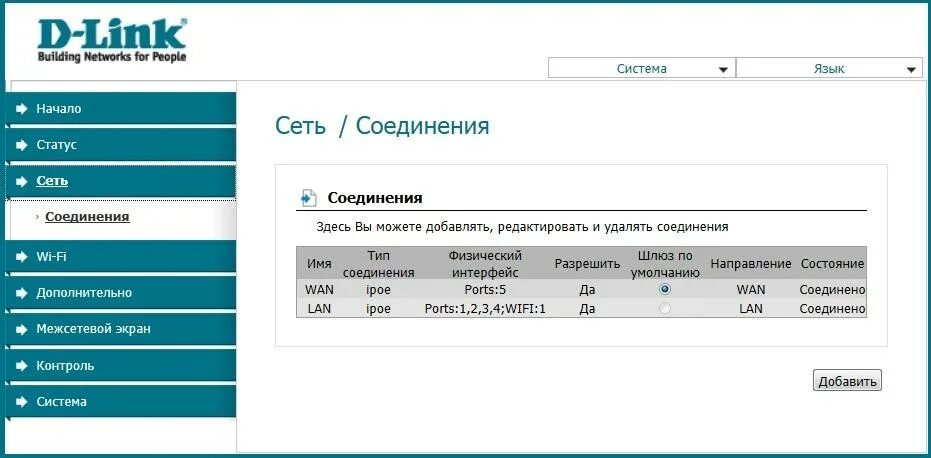Click the D-Link logo
This screenshot has height=458, width=931.
click(112, 40)
